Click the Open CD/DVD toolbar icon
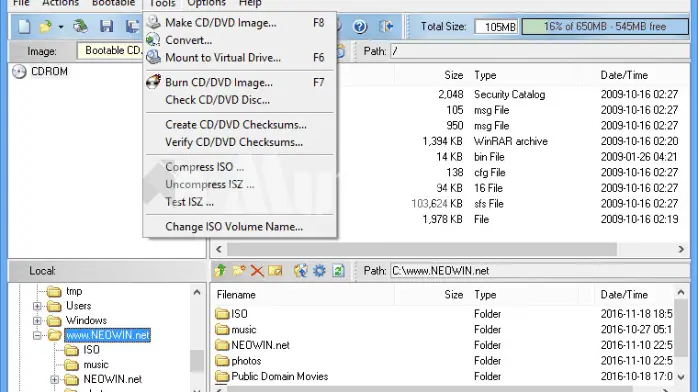This screenshot has height=392, width=698. point(80,27)
